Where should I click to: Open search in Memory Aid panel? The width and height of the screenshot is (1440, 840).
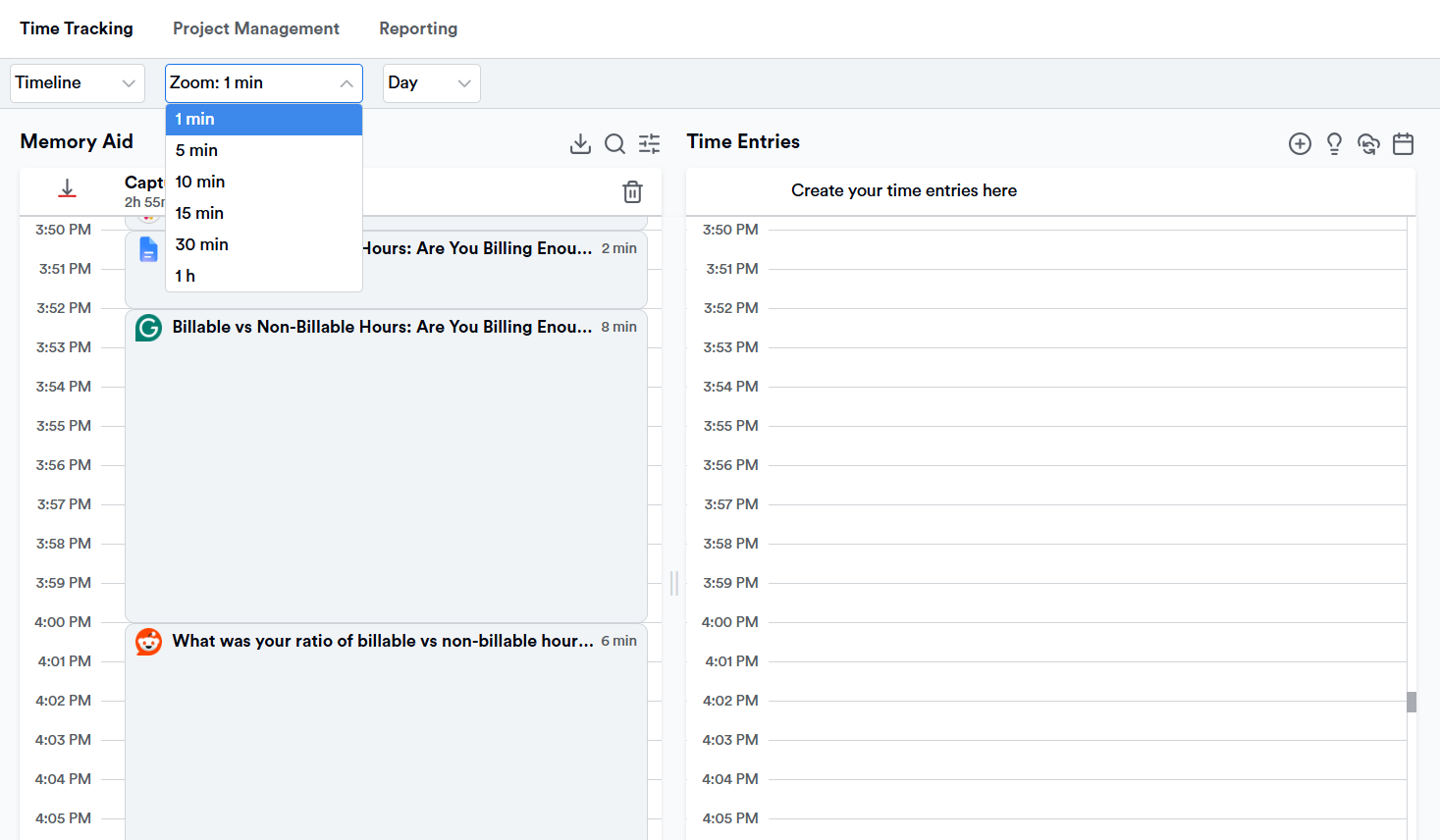[615, 144]
